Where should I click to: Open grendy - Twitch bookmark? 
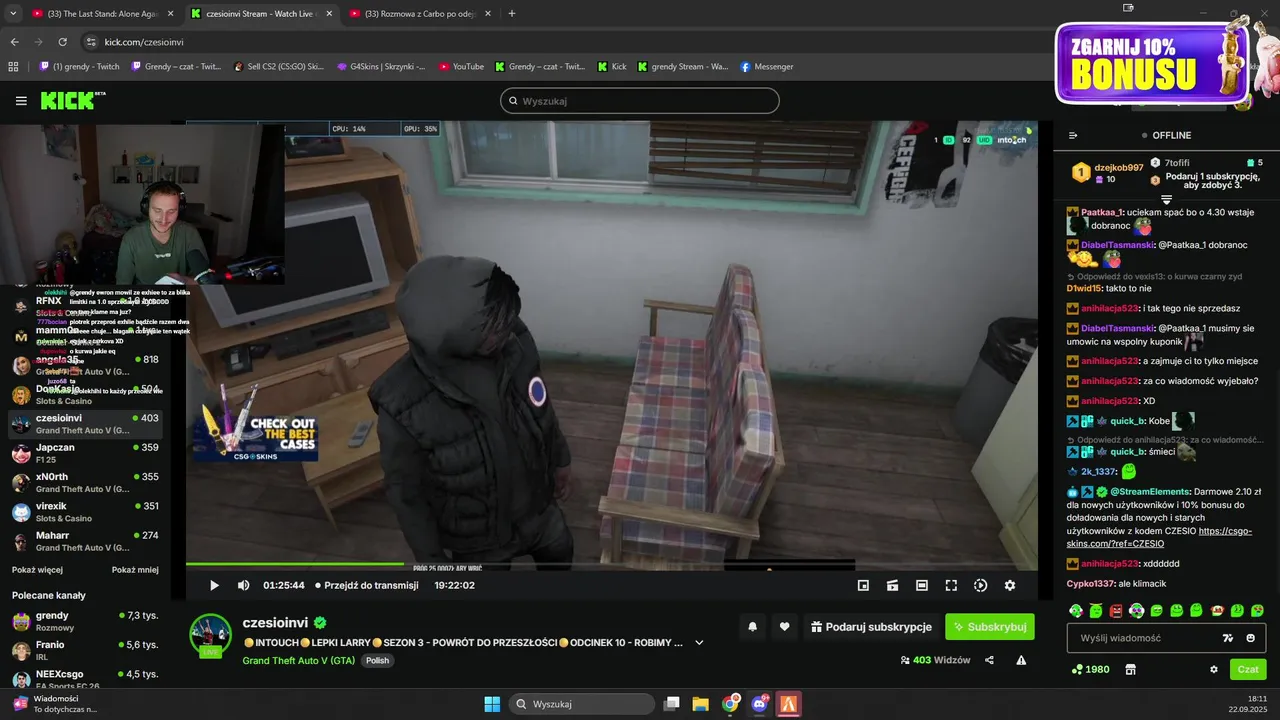click(79, 67)
